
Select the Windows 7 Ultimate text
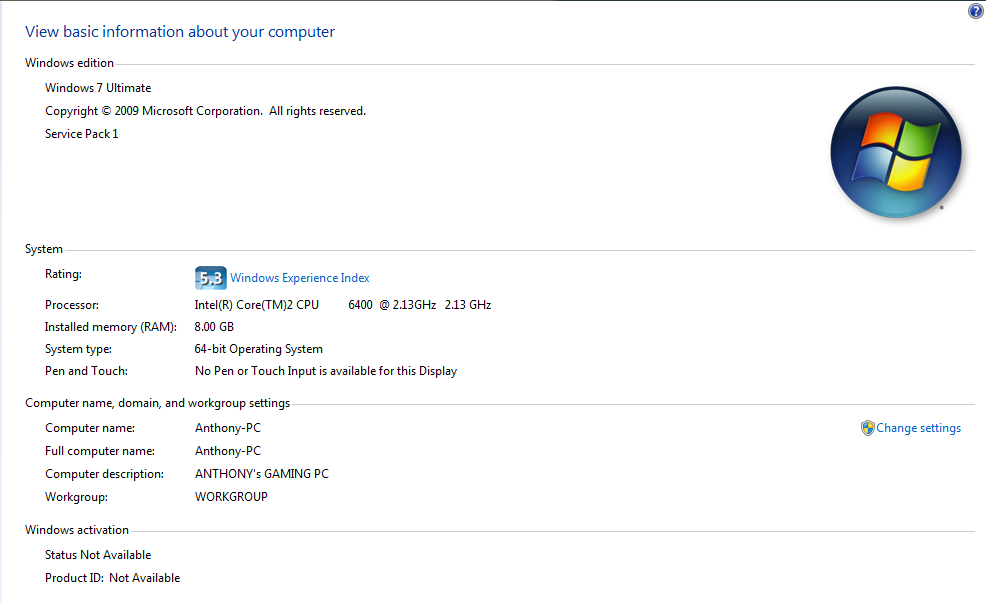click(98, 88)
